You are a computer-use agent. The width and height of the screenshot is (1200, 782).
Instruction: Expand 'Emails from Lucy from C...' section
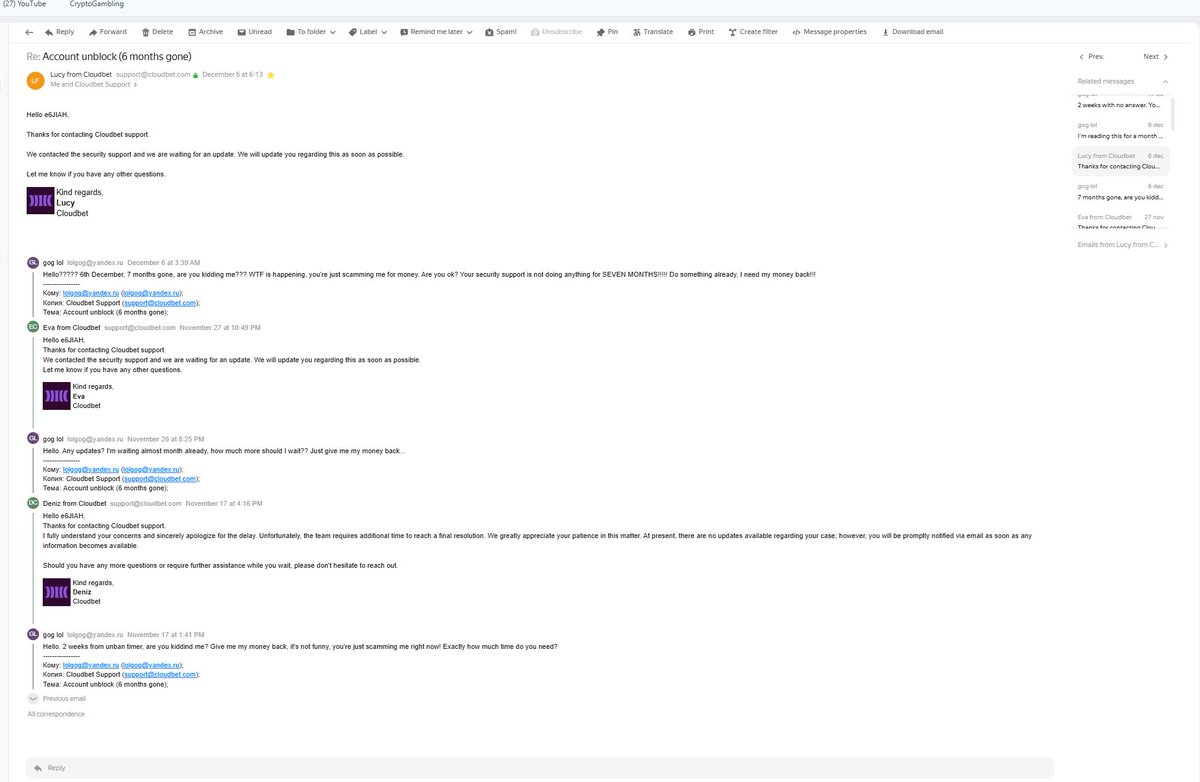[x=1122, y=245]
